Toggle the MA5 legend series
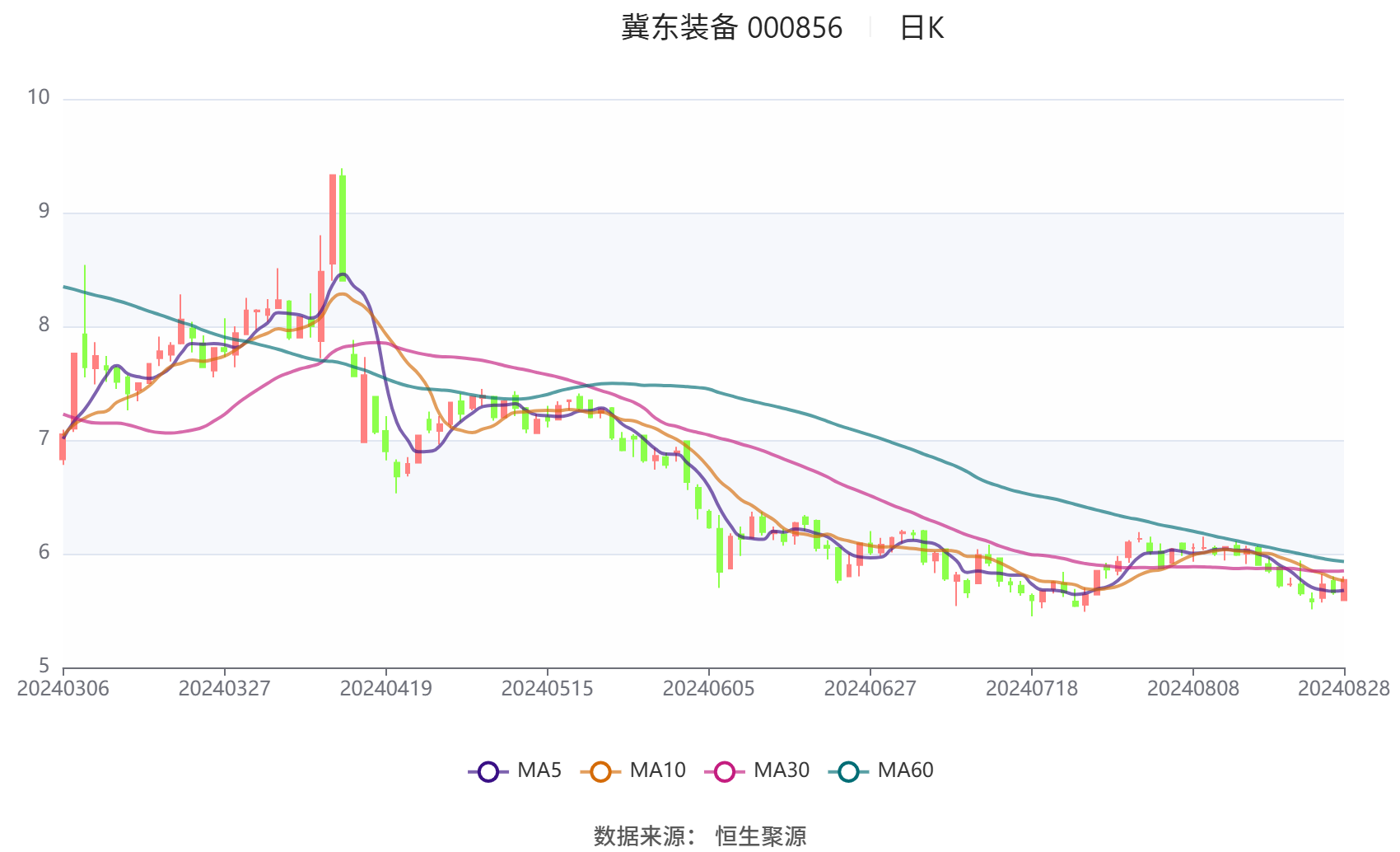This screenshot has width=1400, height=852. click(515, 770)
